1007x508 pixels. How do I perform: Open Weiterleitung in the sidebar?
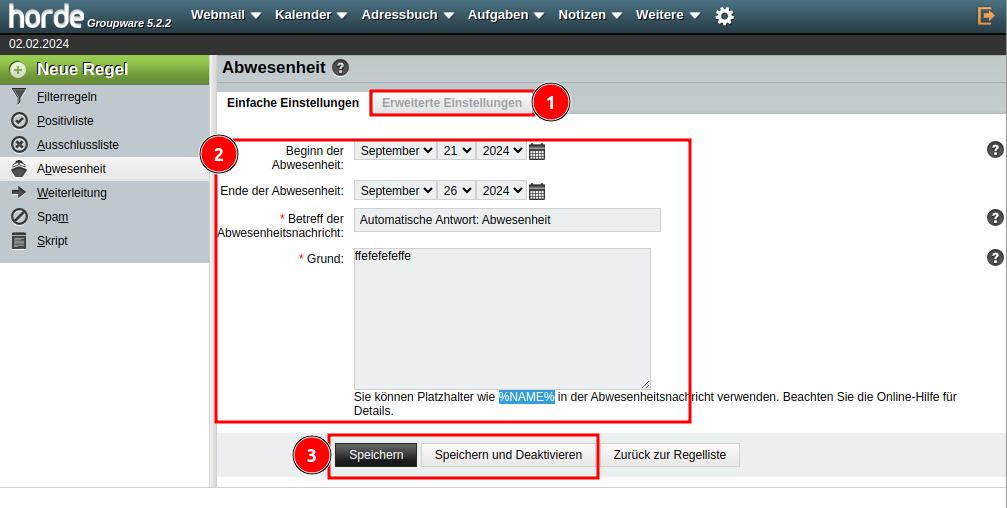(x=71, y=193)
